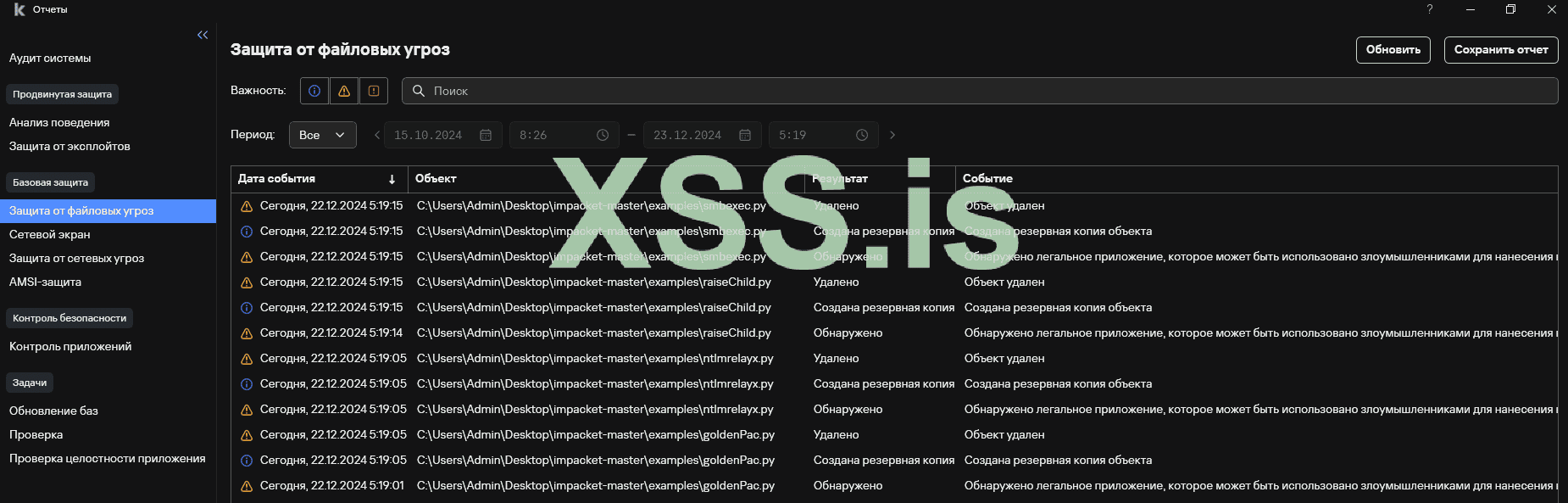Collapse the left sidebar with double-chevron icon
1568x503 pixels.
pyautogui.click(x=203, y=35)
